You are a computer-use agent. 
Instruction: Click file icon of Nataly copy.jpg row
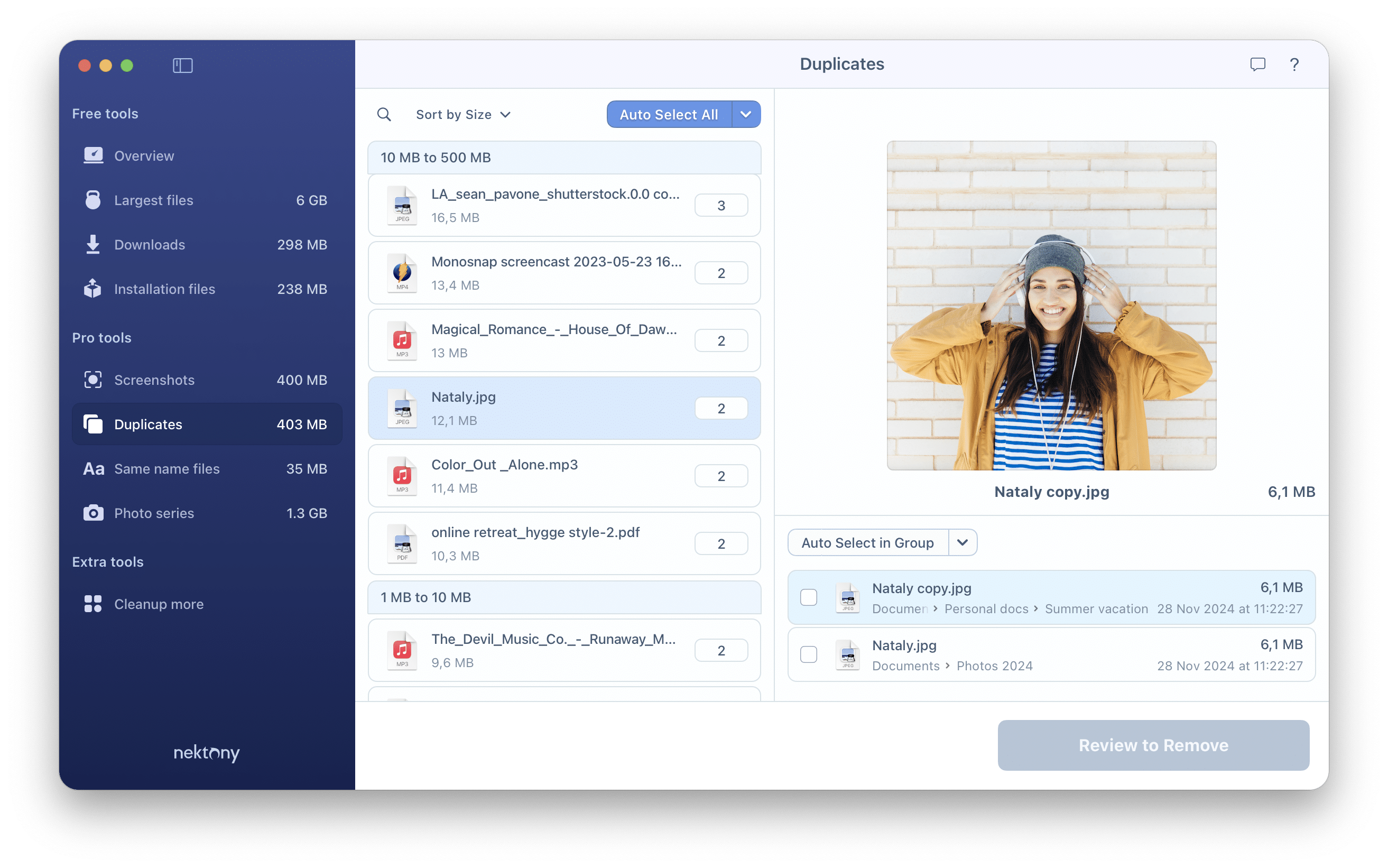tap(848, 598)
